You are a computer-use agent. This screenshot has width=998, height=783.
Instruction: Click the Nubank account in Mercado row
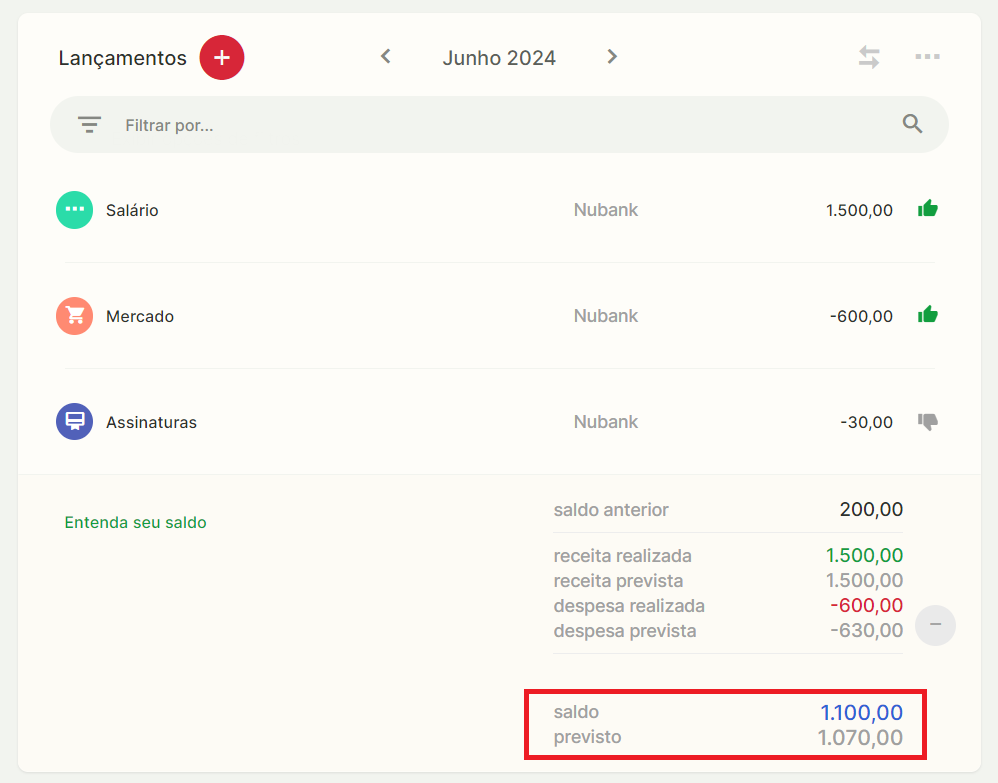tap(605, 316)
